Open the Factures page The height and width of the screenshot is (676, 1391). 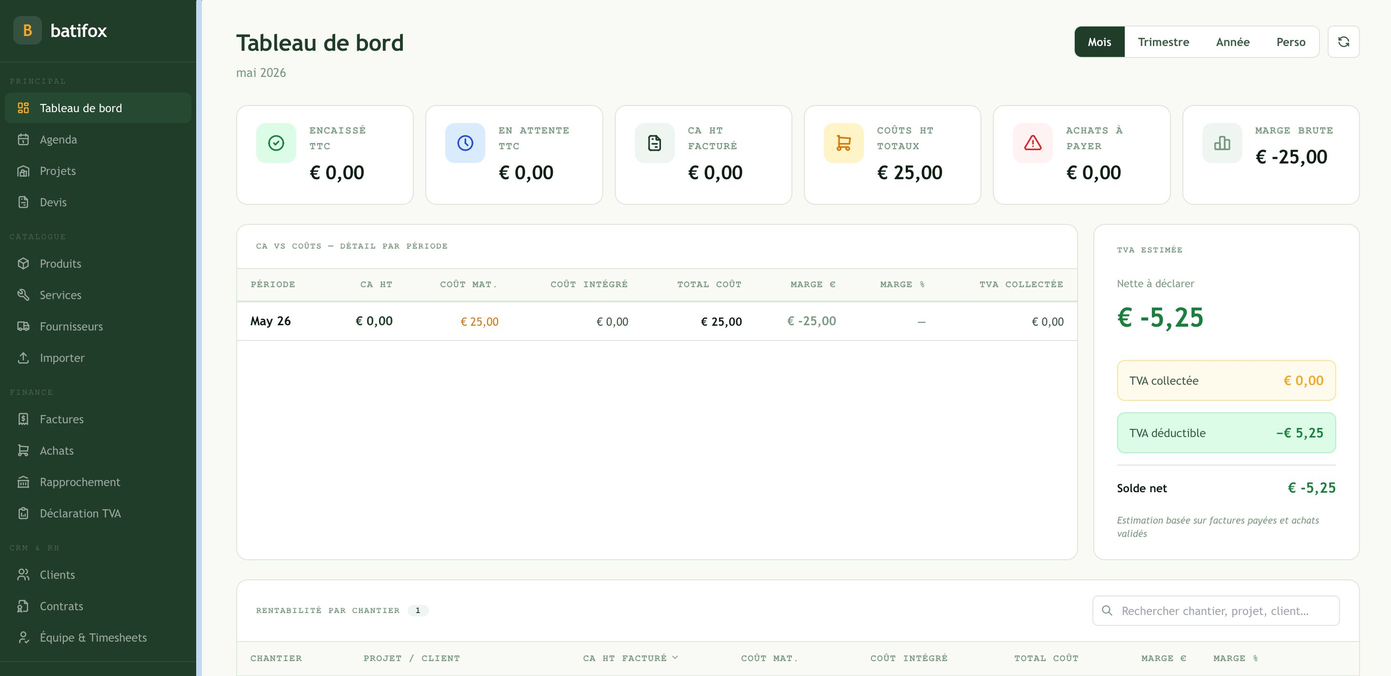[98, 419]
